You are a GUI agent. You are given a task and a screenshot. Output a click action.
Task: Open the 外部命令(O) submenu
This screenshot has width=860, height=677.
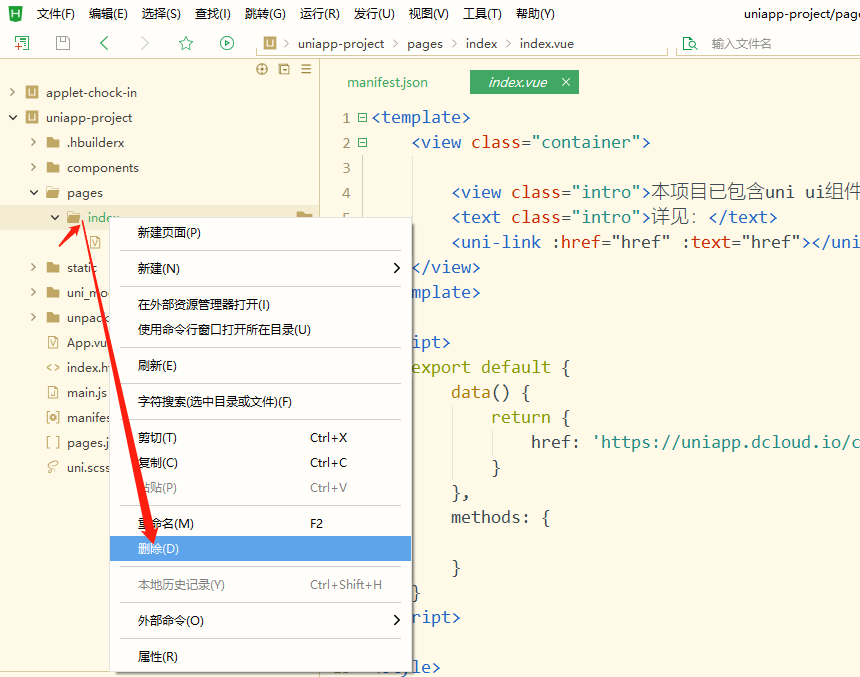click(x=260, y=620)
